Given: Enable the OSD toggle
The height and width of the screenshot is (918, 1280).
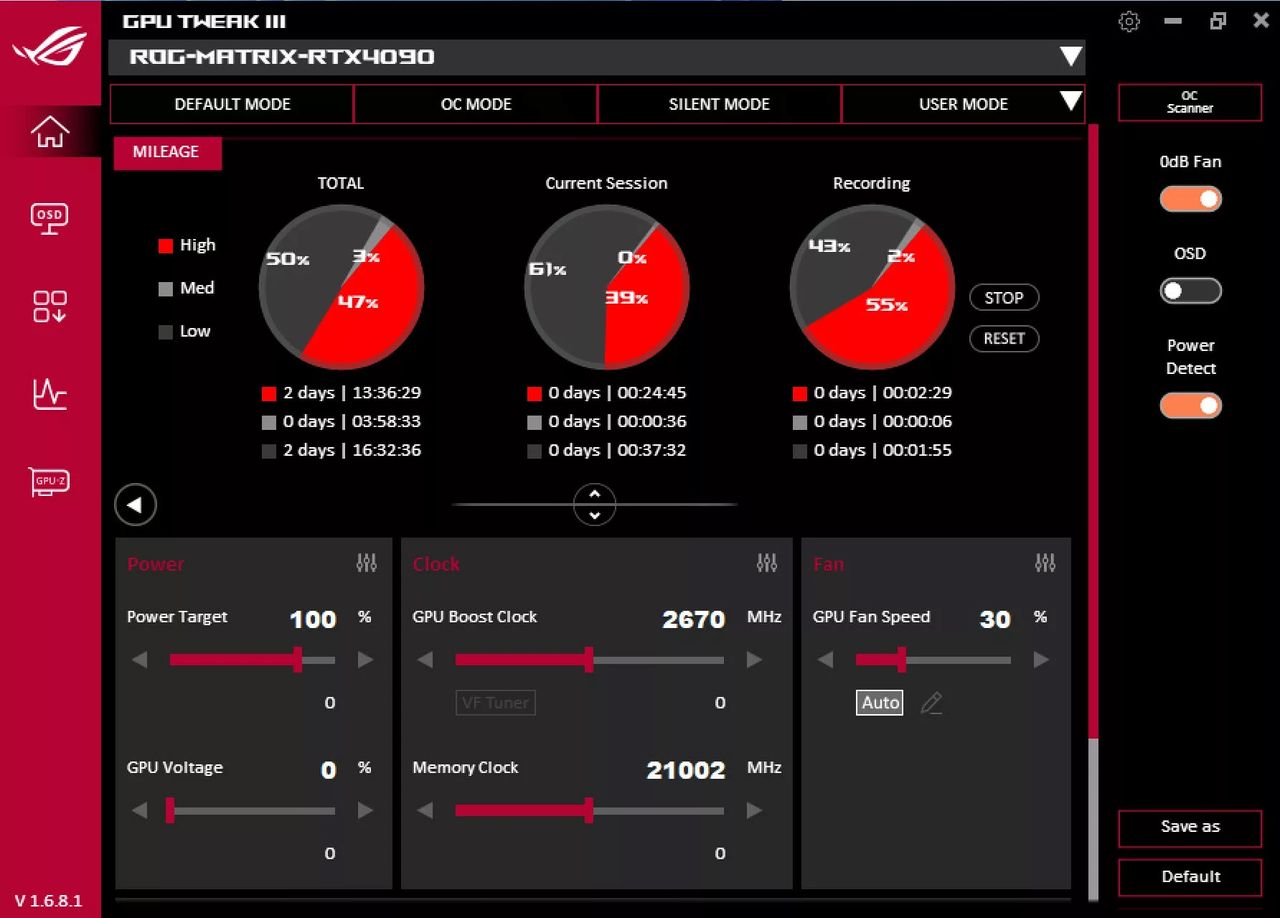Looking at the screenshot, I should tap(1190, 291).
